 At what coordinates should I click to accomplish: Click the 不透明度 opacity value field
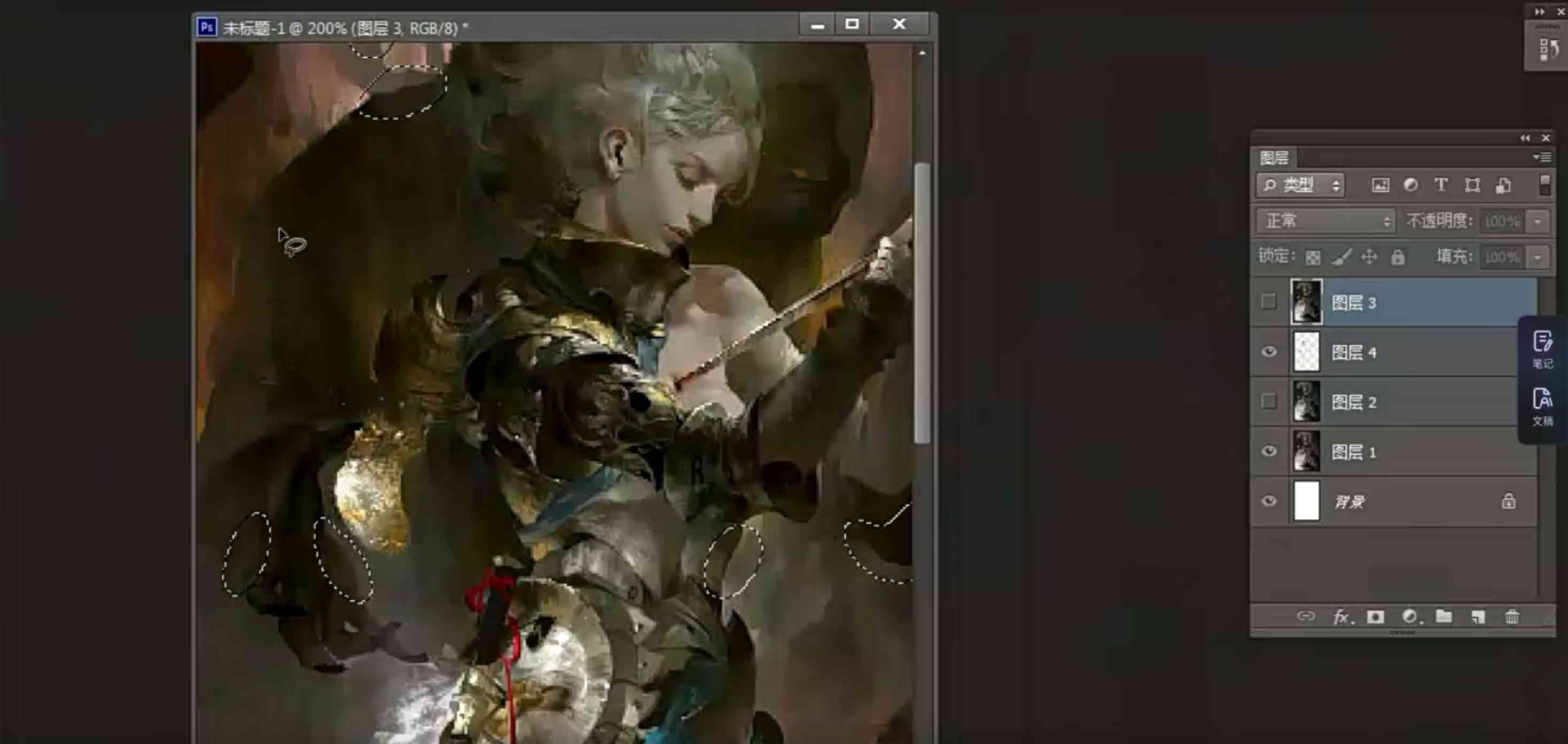pos(1503,222)
